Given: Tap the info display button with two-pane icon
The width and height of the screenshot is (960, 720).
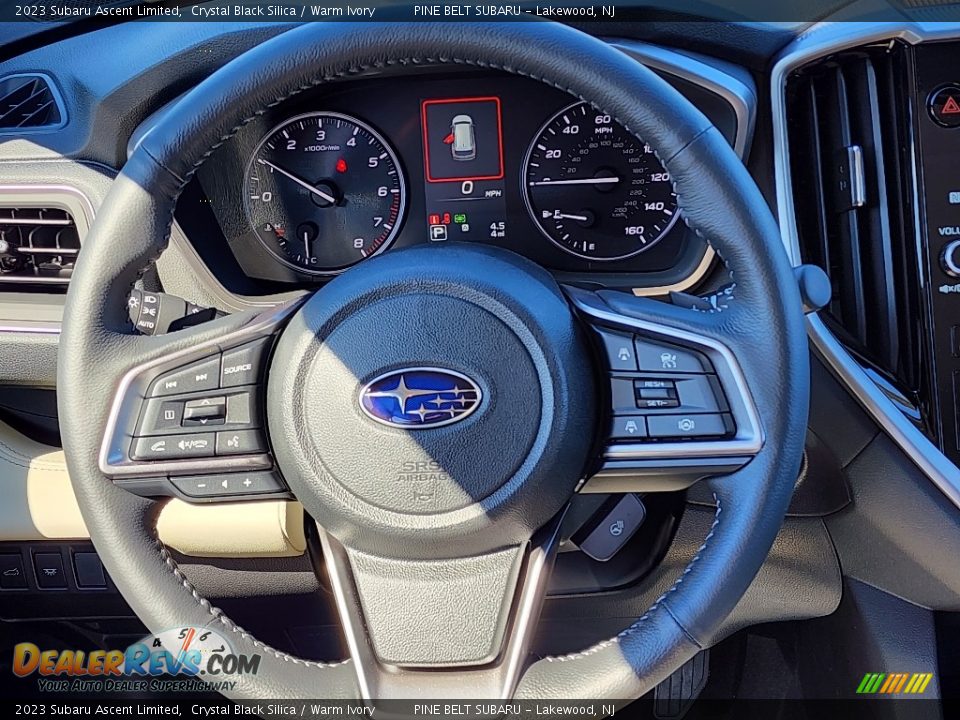Looking at the screenshot, I should click(170, 415).
